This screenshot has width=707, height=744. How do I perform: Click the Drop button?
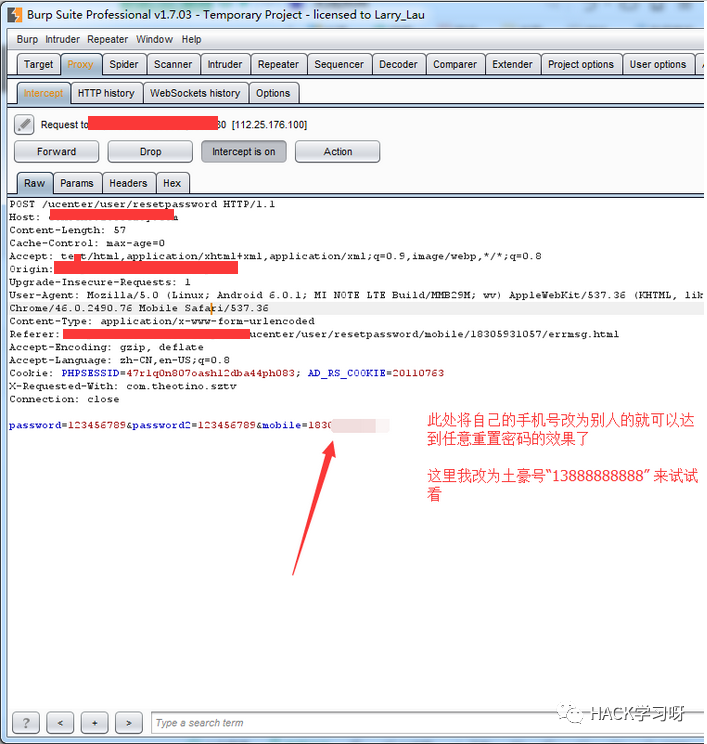[x=150, y=151]
